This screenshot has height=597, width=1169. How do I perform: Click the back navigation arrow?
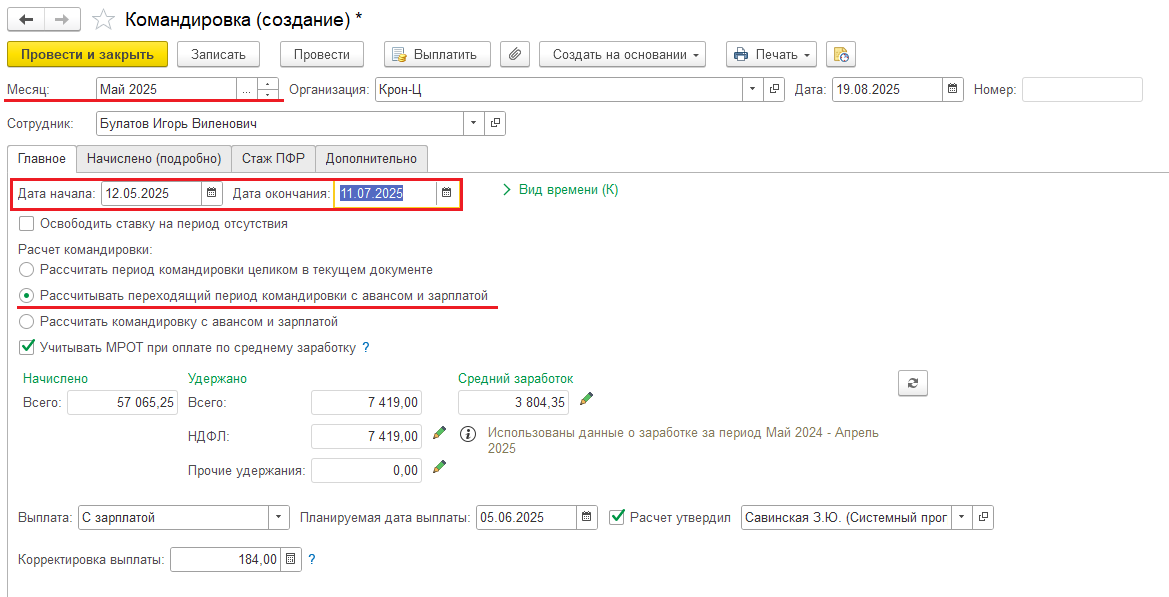click(x=26, y=20)
